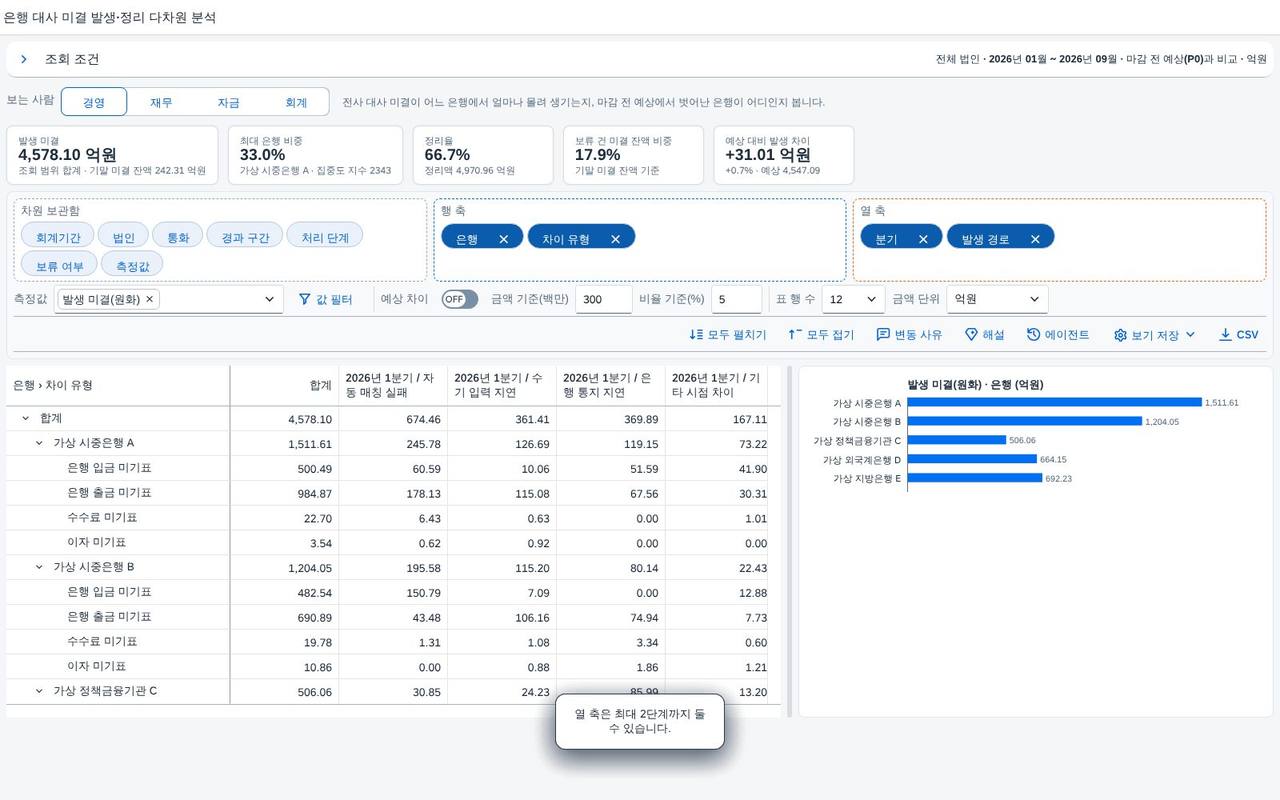The image size is (1280, 800).
Task: Clear the 발생 미결(원화) measure token
Action: pos(150,299)
